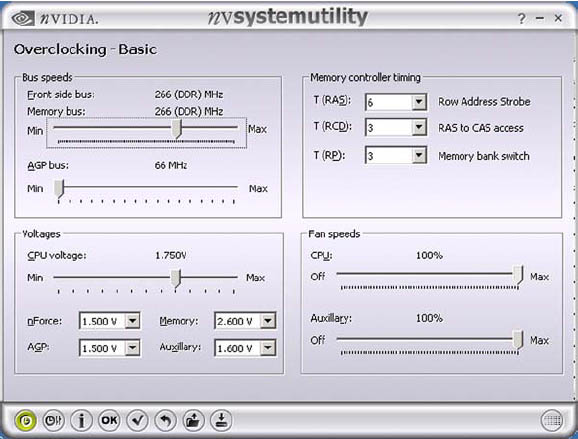The image size is (578, 439).
Task: Click the Auxillary fan speed slider thumb
Action: (518, 339)
